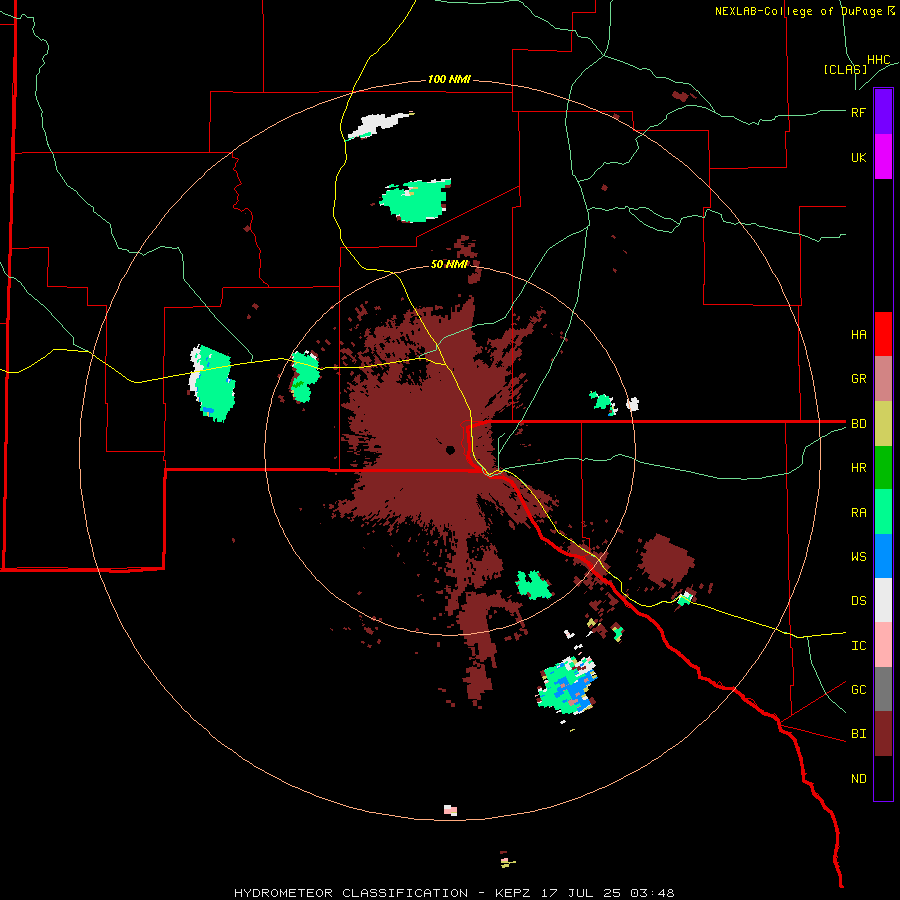
Task: Click the white DS legend swatch
Action: click(883, 600)
